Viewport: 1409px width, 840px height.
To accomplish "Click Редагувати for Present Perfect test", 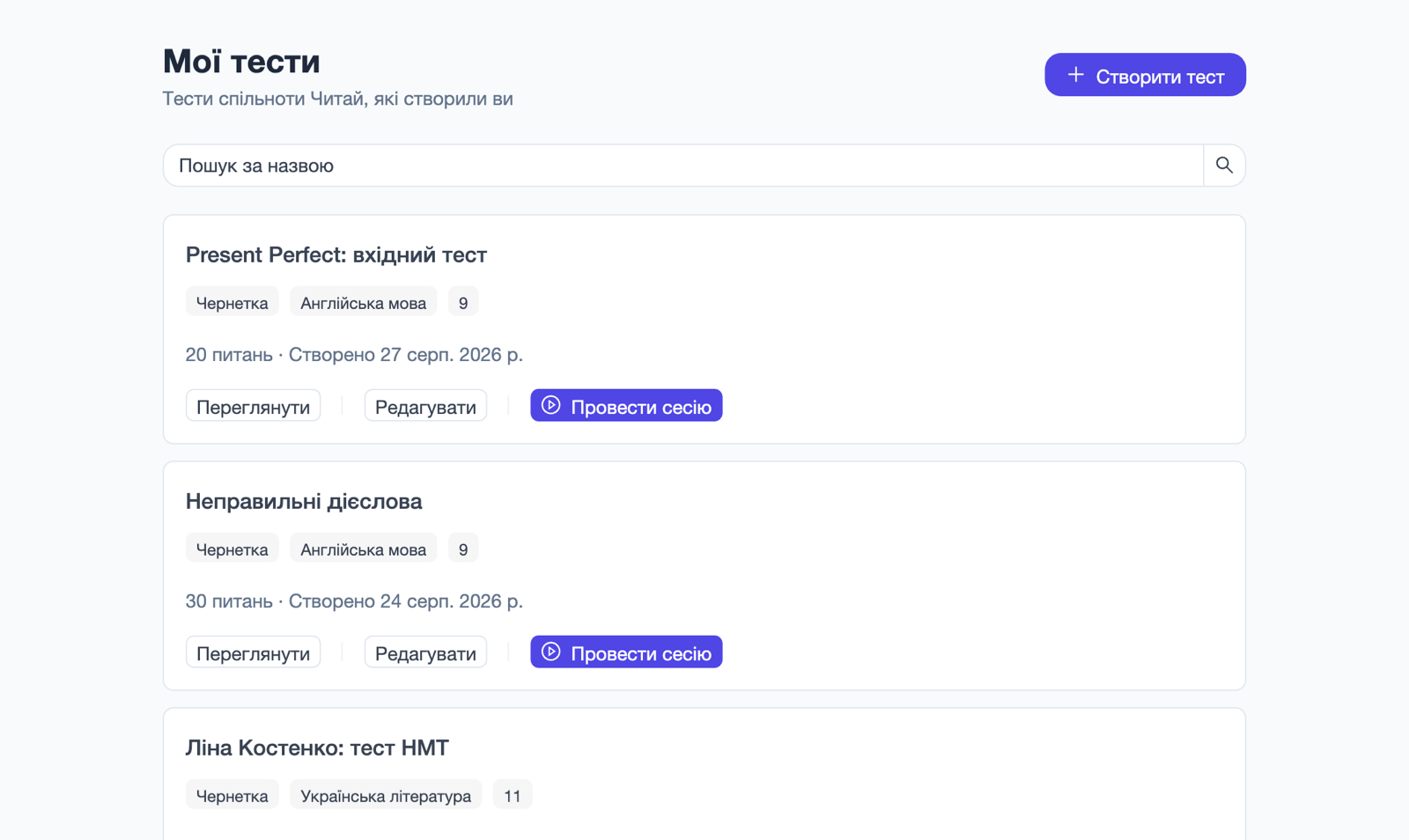I will pyautogui.click(x=425, y=406).
